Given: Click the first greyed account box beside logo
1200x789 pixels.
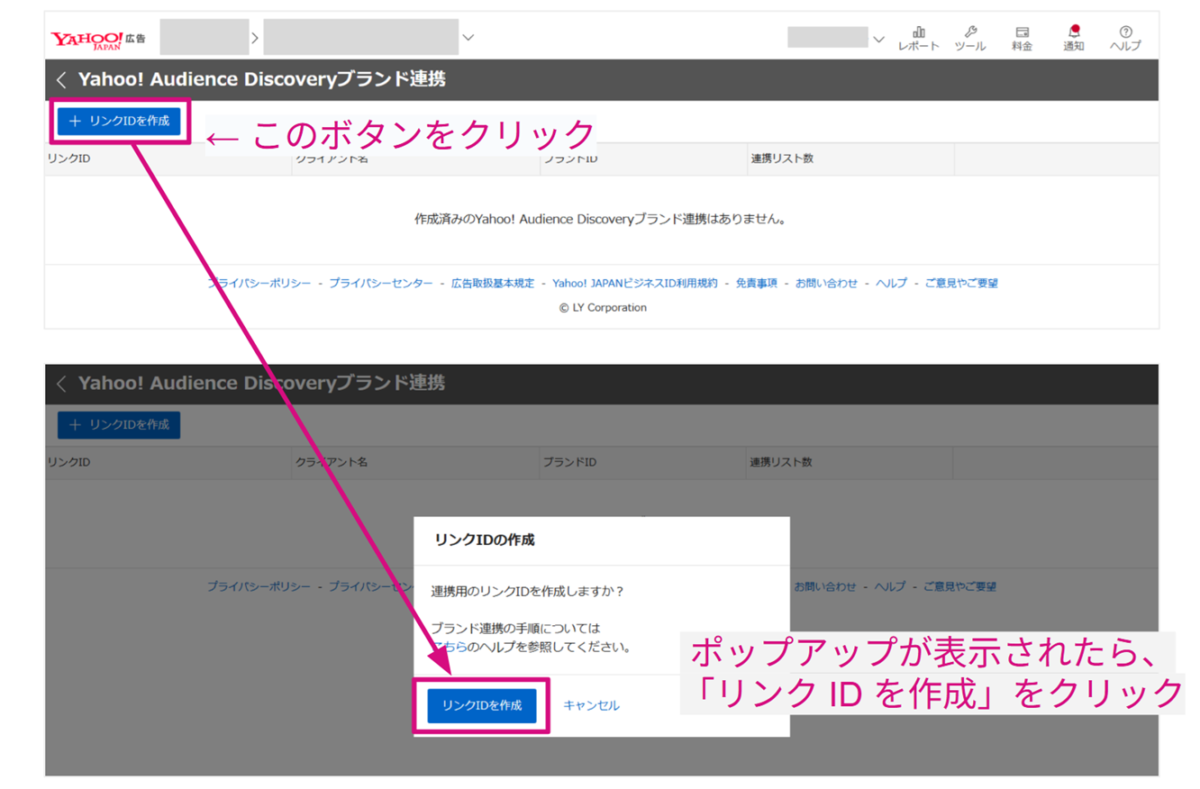Looking at the screenshot, I should pos(204,37).
